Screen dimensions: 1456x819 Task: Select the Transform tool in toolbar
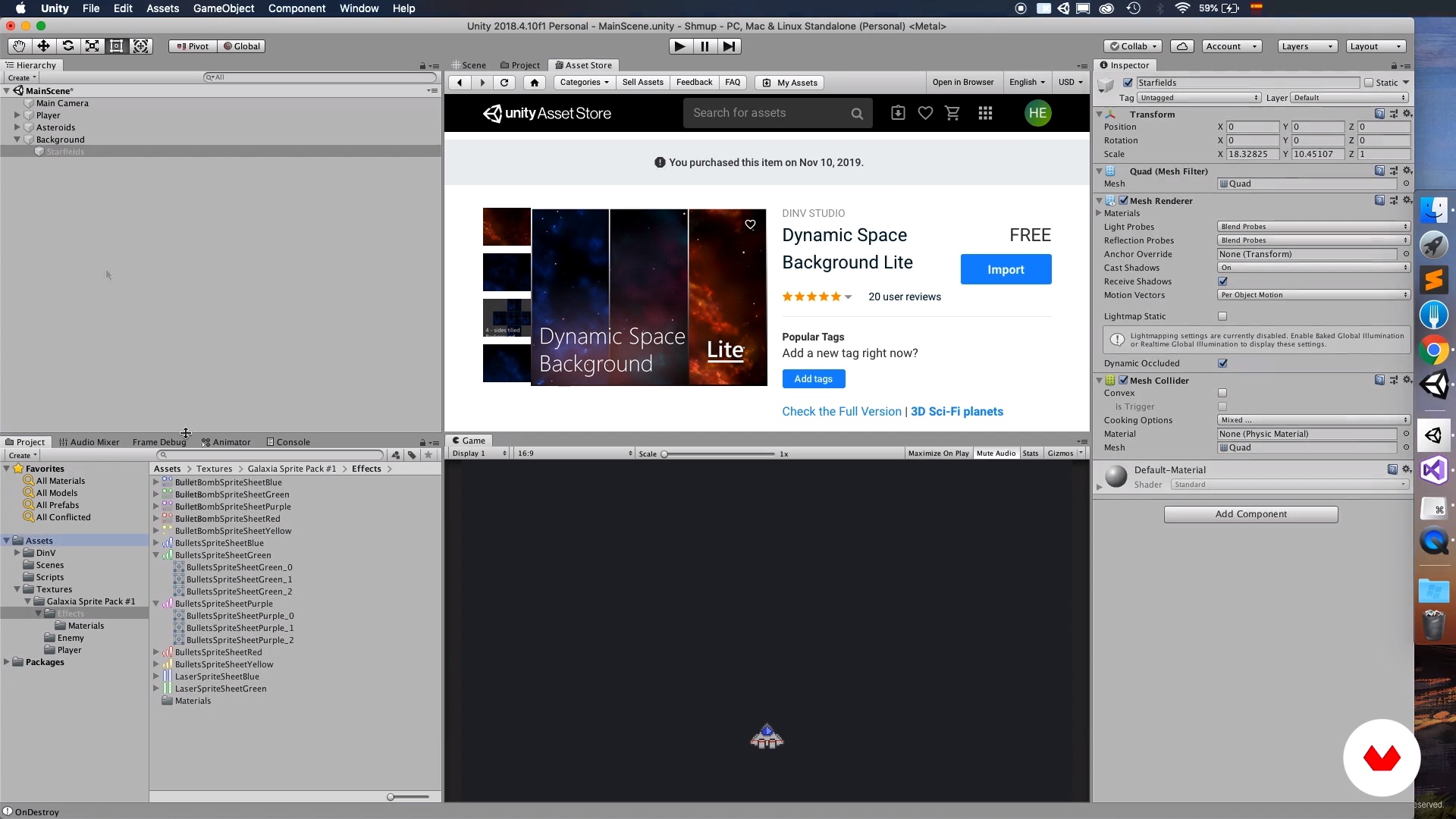click(x=140, y=46)
